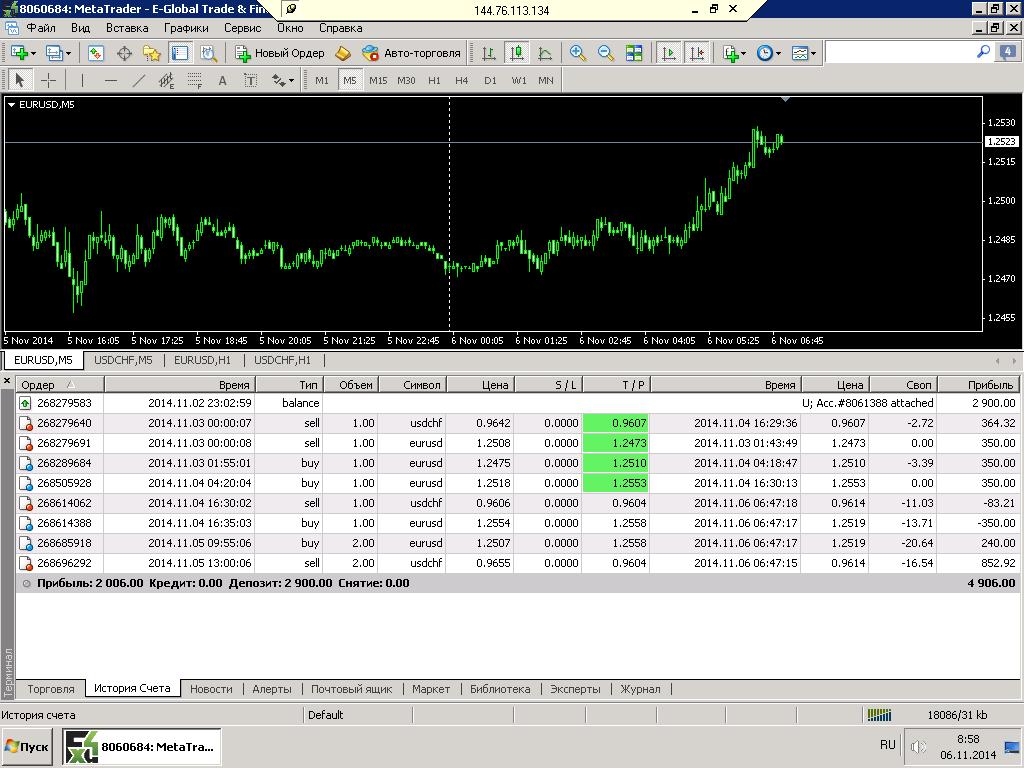Click the chart shift marker triangle

click(786, 99)
